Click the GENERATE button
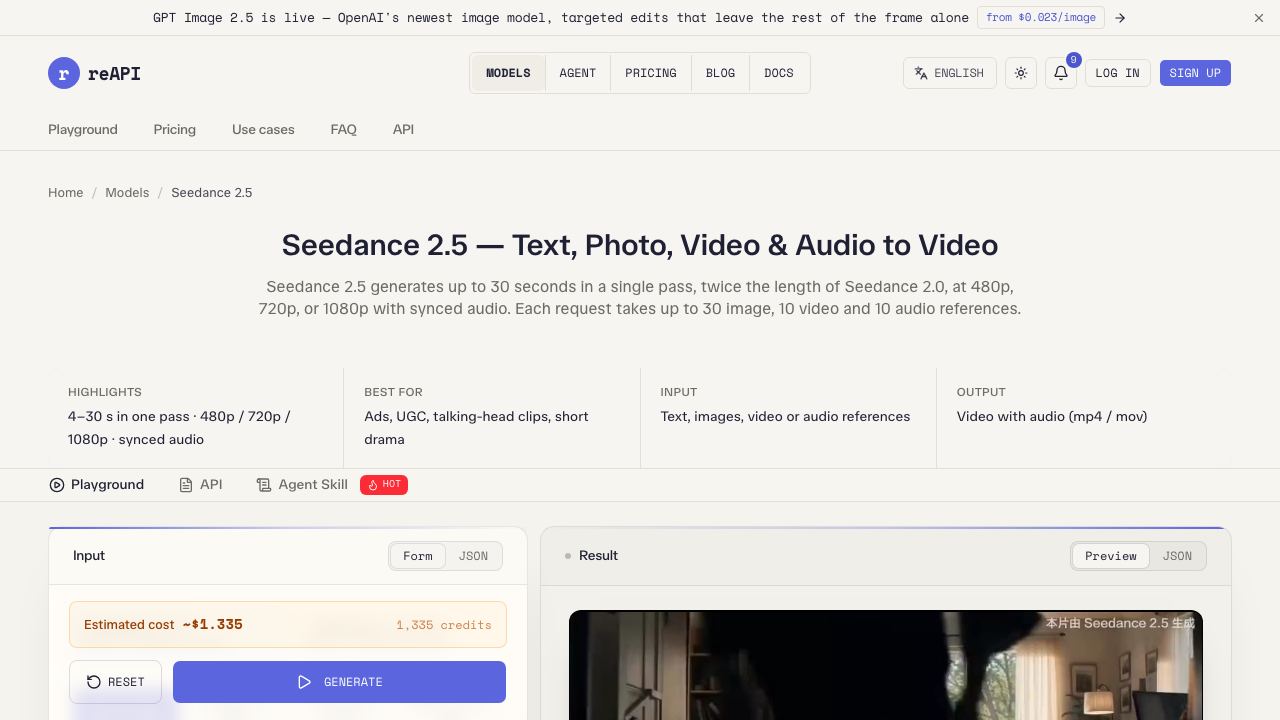Viewport: 1280px width, 720px height. [x=339, y=682]
